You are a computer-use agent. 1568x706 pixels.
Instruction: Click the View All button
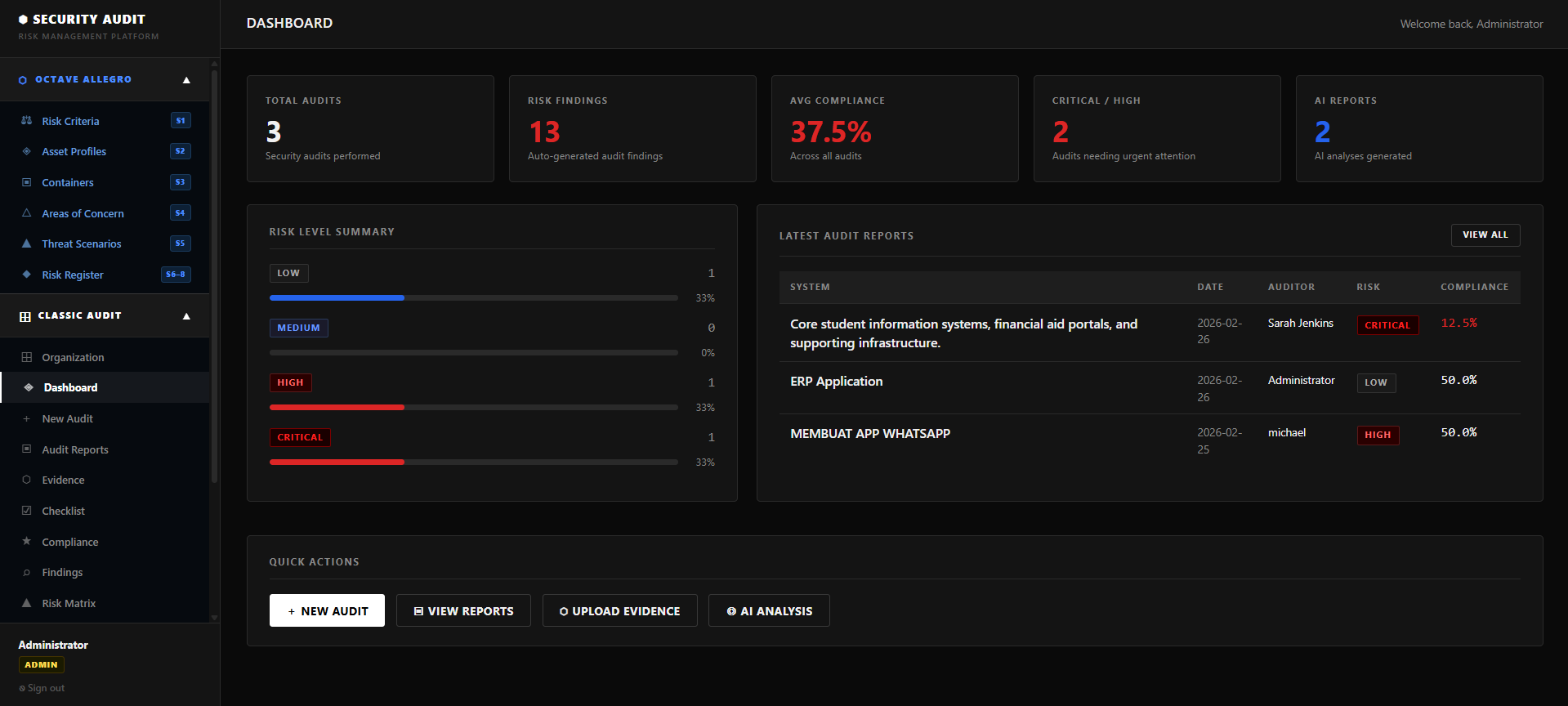[1485, 235]
